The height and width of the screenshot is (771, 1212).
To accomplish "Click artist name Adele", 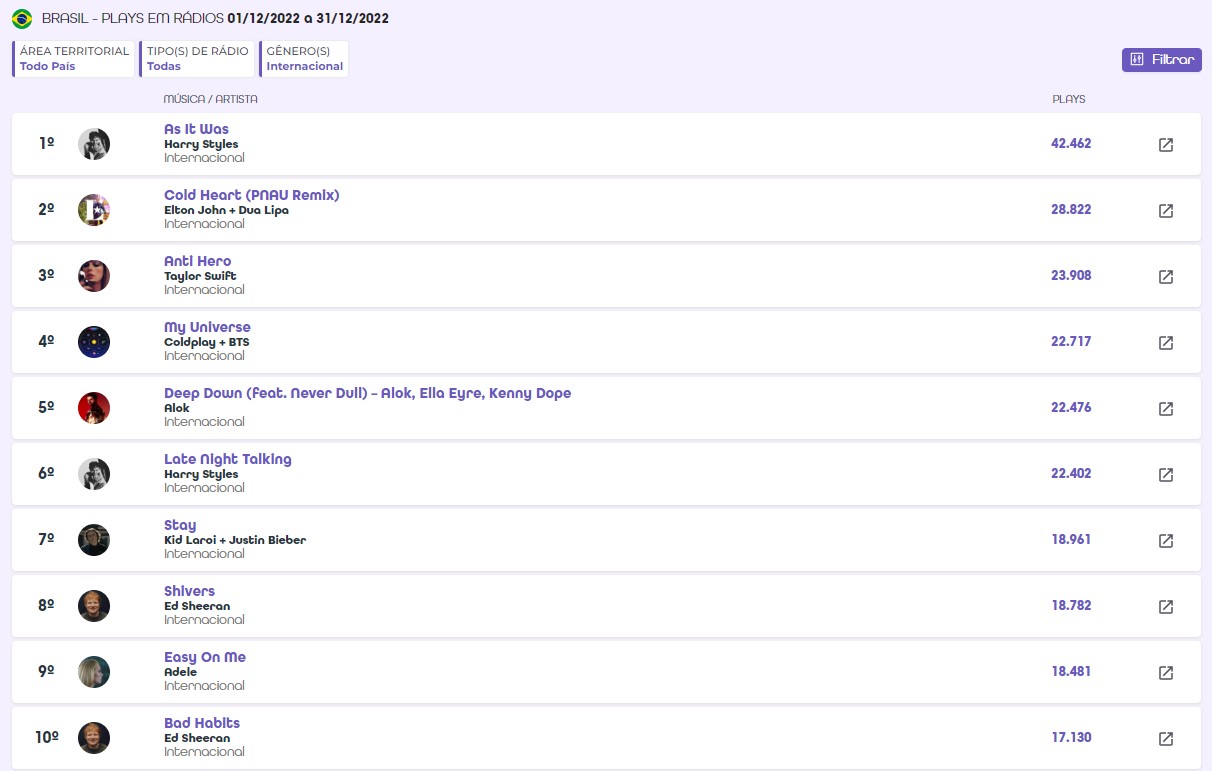I will [181, 672].
